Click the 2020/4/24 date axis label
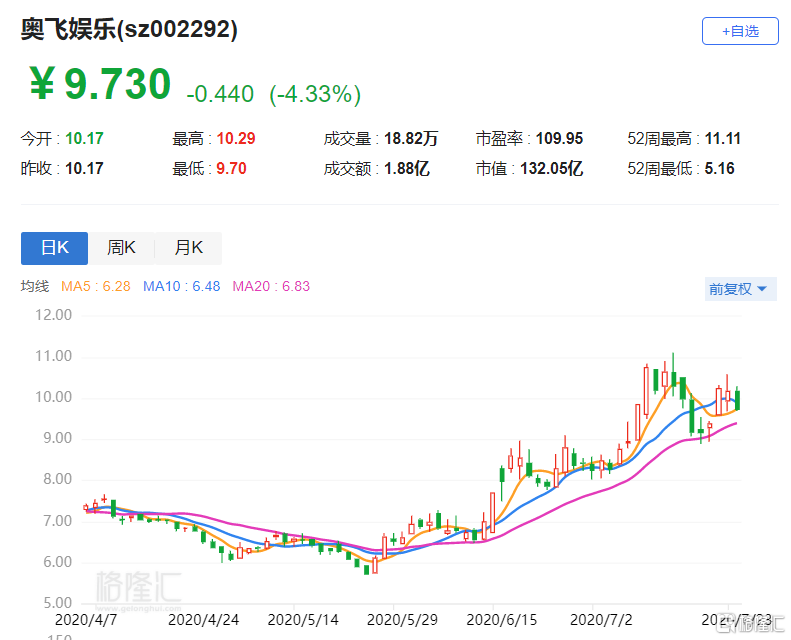 click(203, 620)
